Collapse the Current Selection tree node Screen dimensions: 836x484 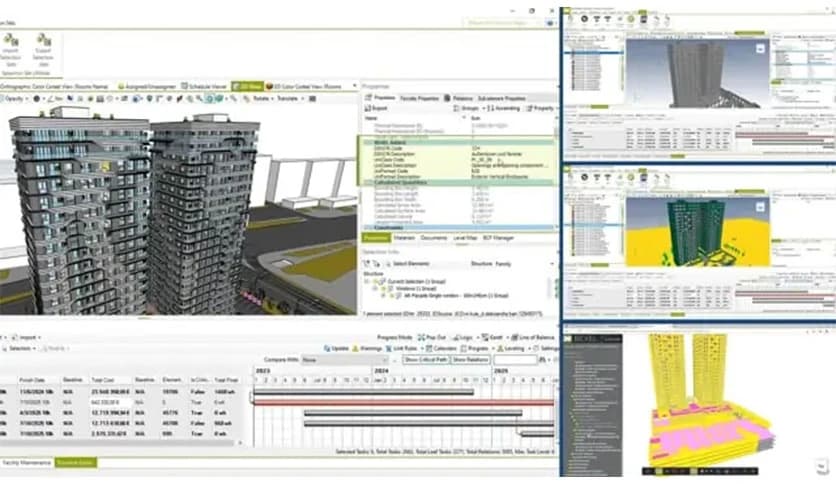pyautogui.click(x=369, y=280)
